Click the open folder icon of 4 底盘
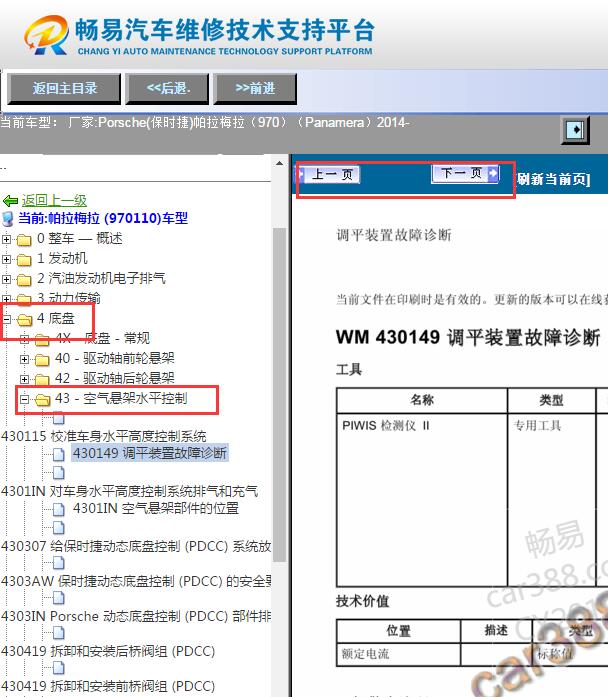The image size is (608, 697). (24, 319)
